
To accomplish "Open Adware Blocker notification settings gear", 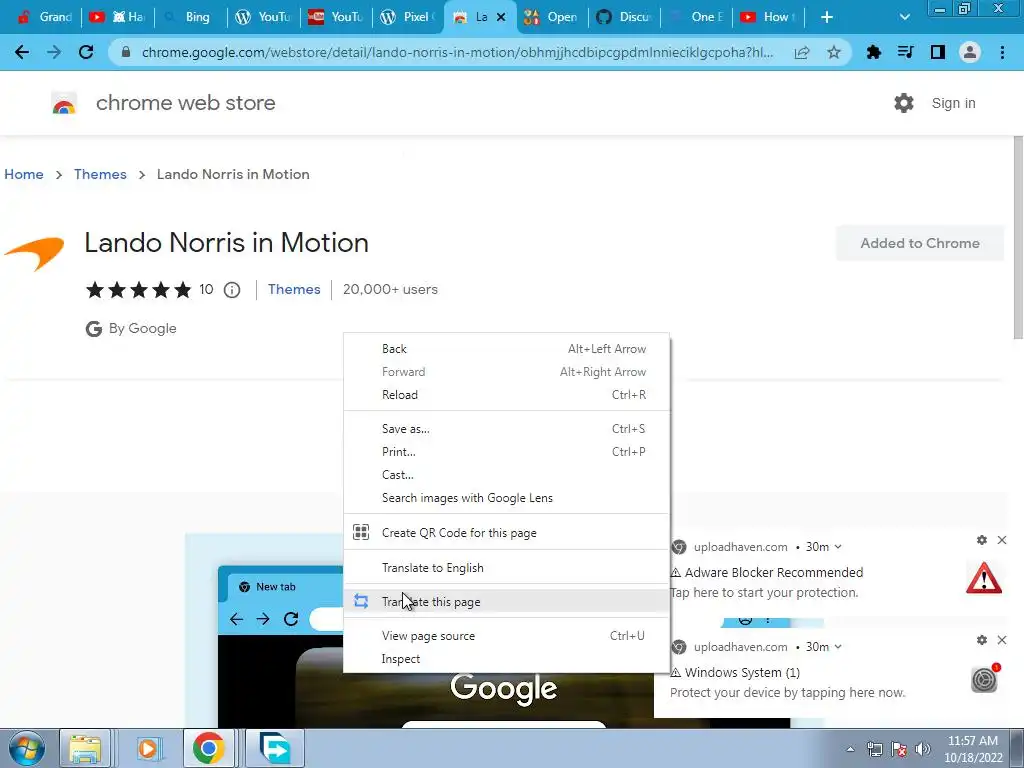I will [x=982, y=540].
